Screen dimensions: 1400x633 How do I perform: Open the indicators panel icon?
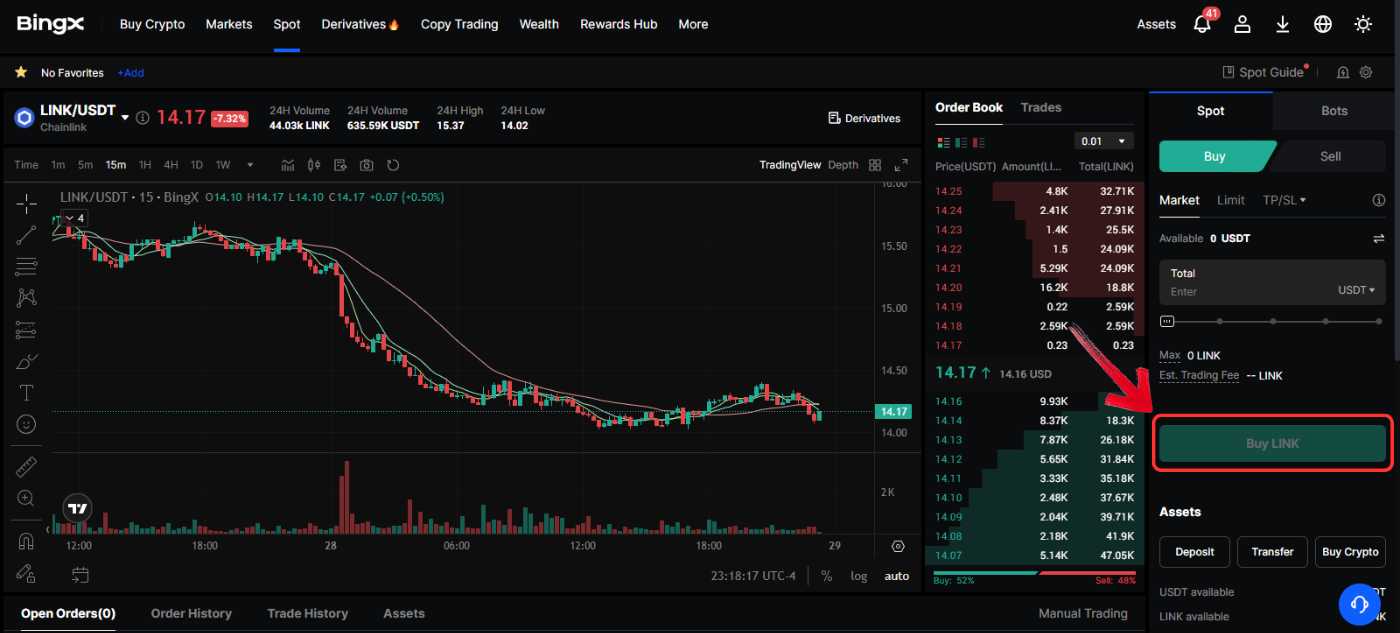(x=288, y=165)
